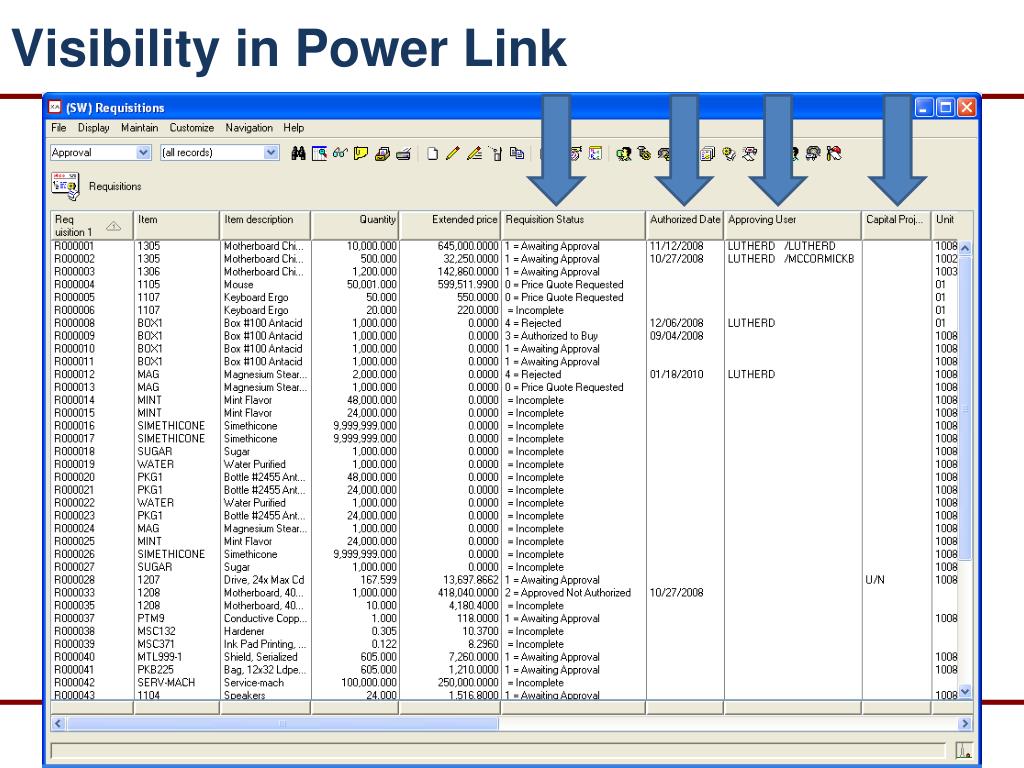Image resolution: width=1024 pixels, height=768 pixels.
Task: Open the Approval view dropdown
Action: click(144, 153)
